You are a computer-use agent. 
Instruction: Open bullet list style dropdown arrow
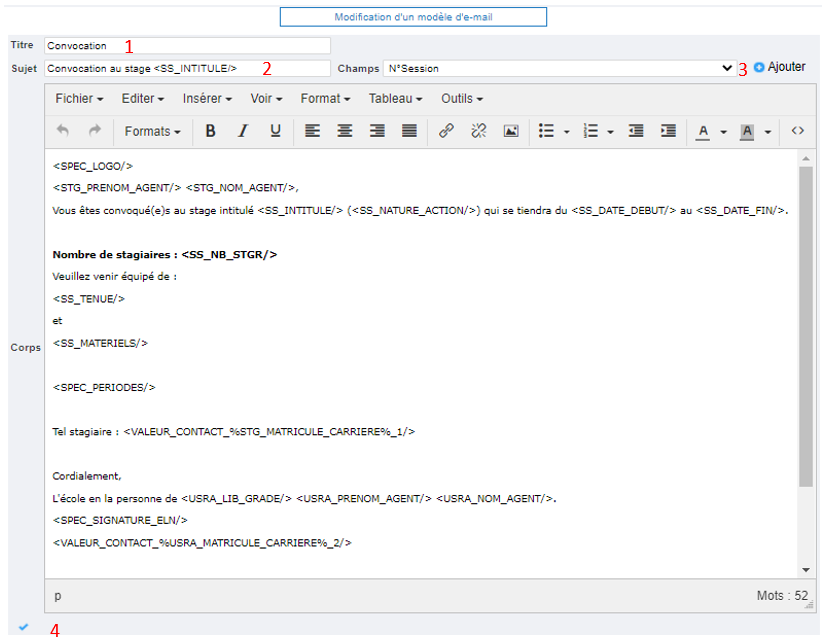click(566, 132)
